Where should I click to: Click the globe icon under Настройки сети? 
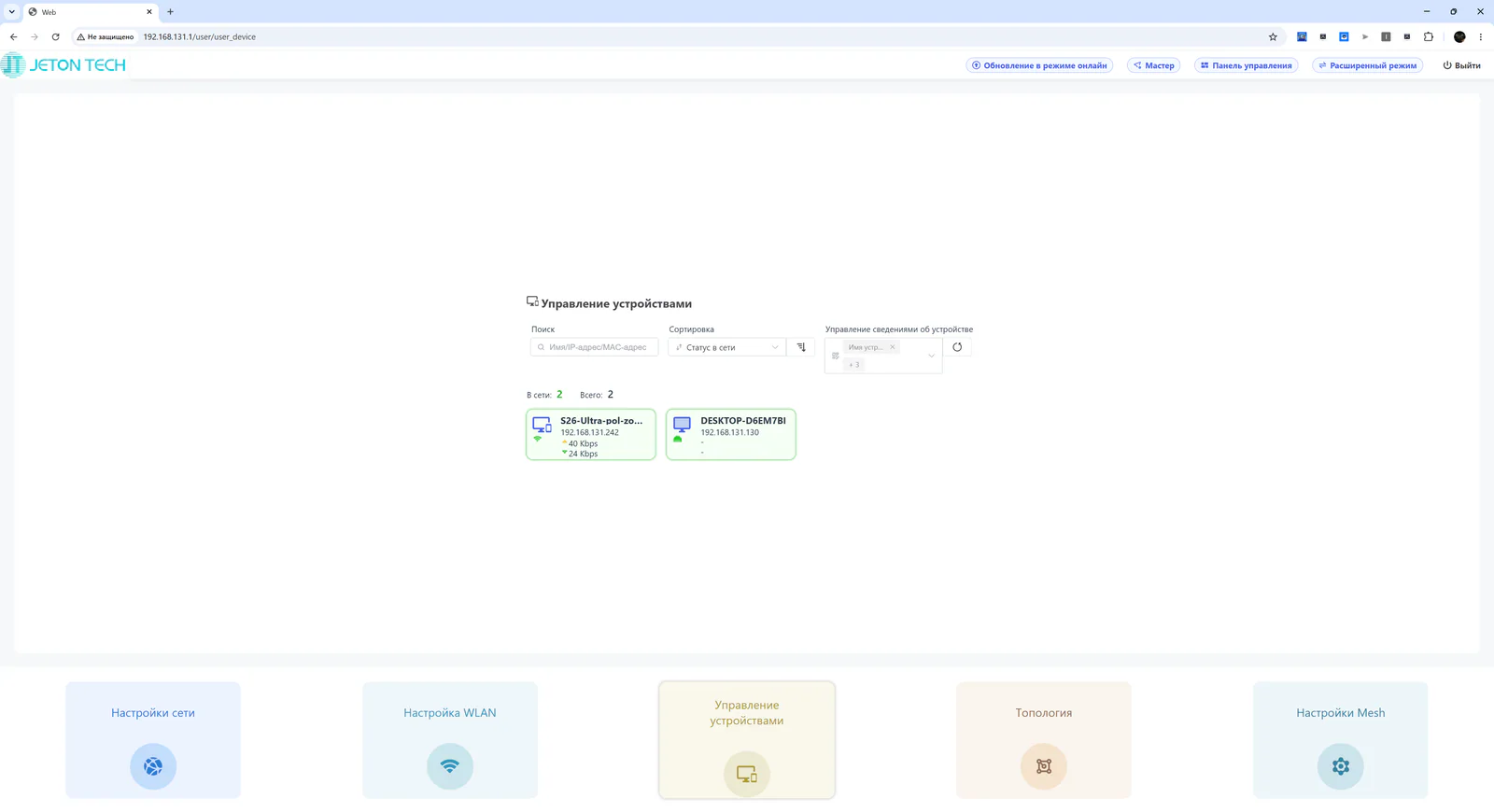tap(153, 766)
